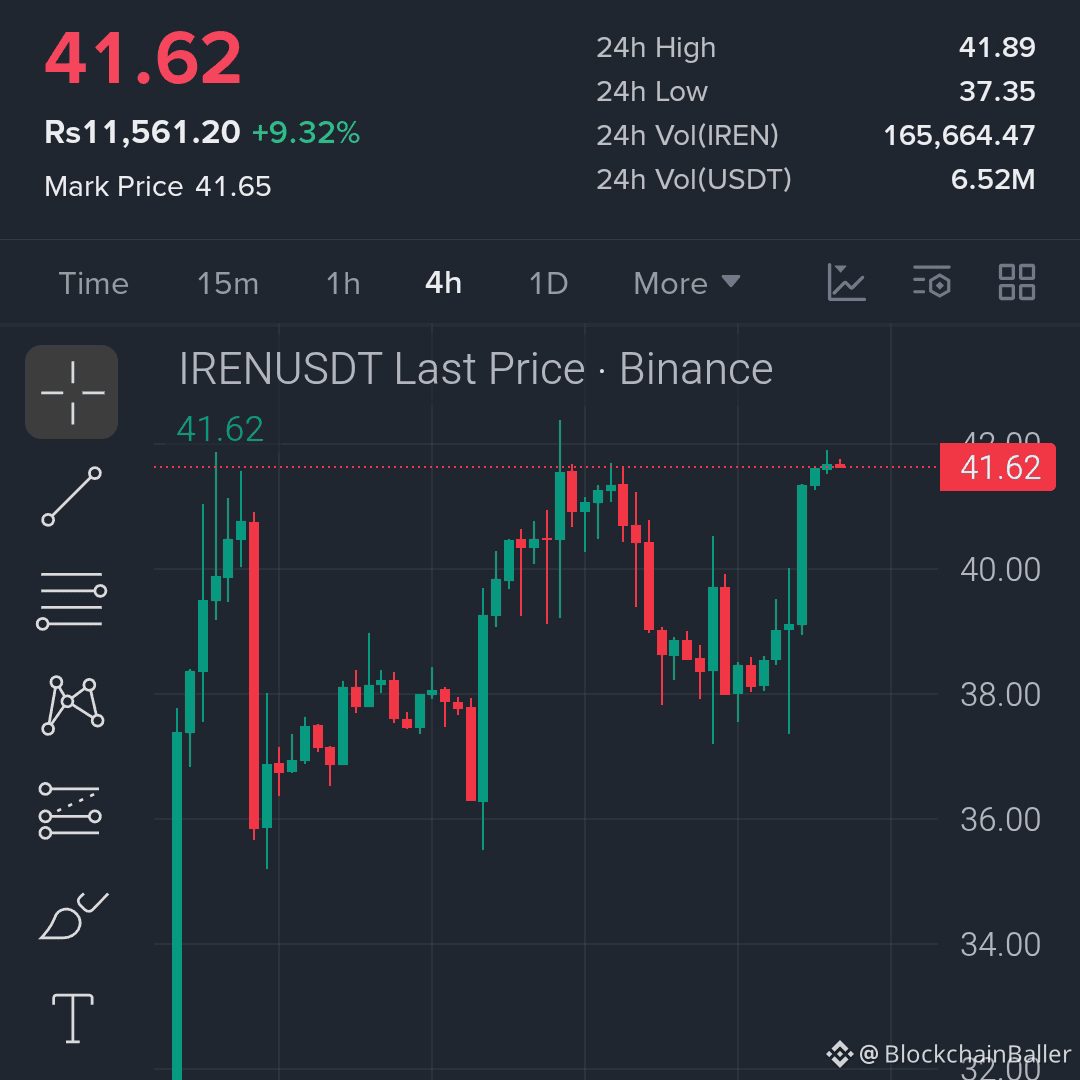Click the 24h Vol(IREN) value 165,664.47
This screenshot has width=1080, height=1080.
[959, 136]
